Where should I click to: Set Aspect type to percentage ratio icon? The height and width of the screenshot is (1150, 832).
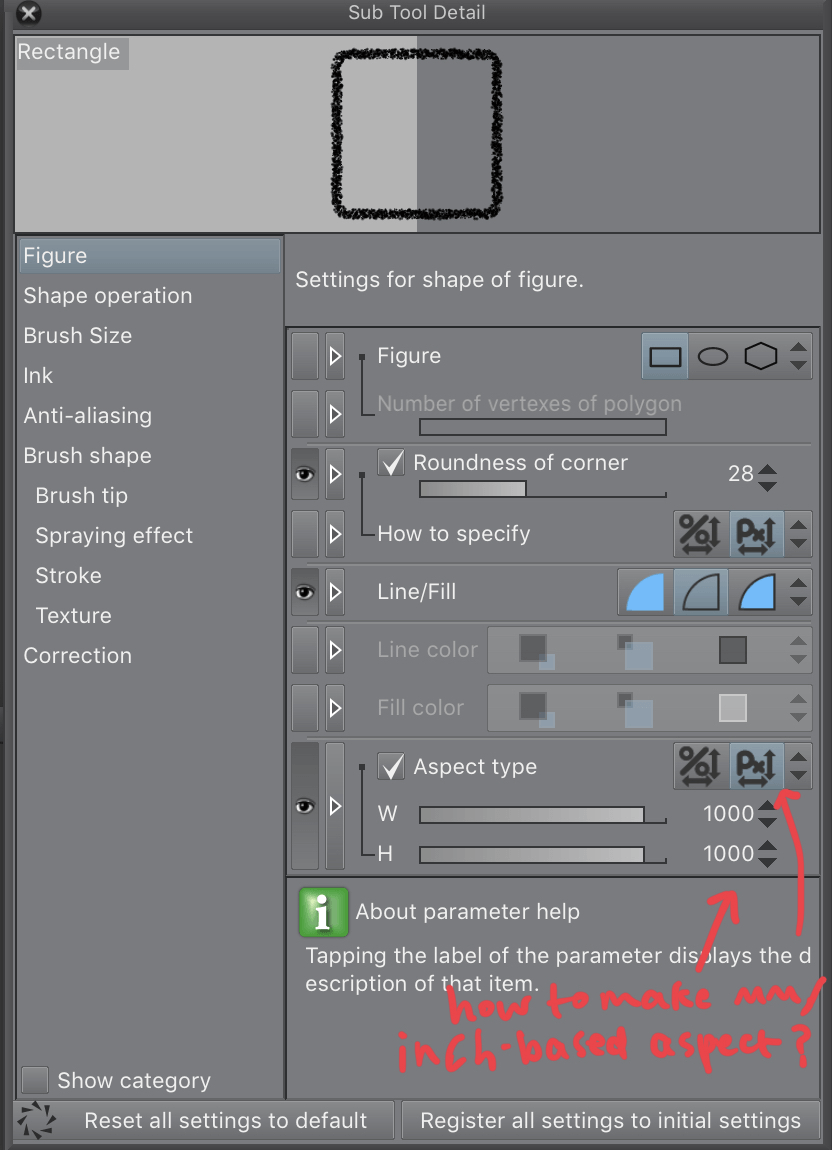tap(699, 767)
